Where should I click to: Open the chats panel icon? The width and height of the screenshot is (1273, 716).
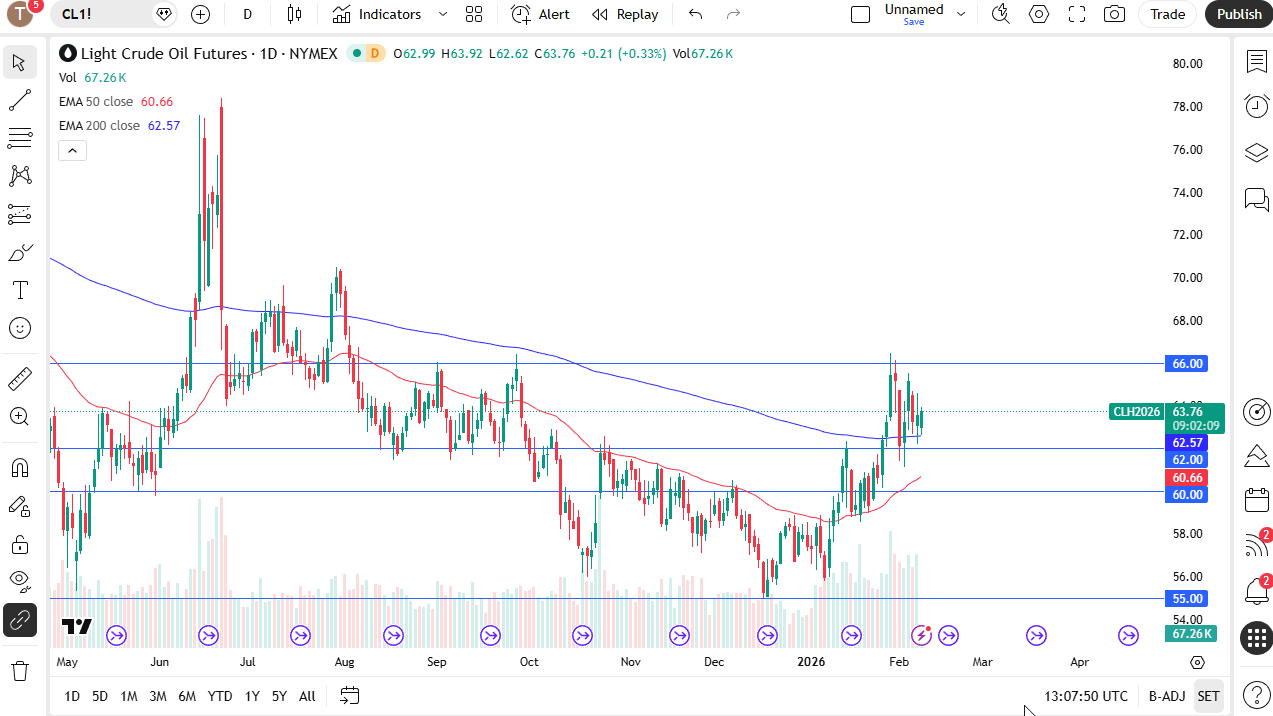click(1256, 199)
